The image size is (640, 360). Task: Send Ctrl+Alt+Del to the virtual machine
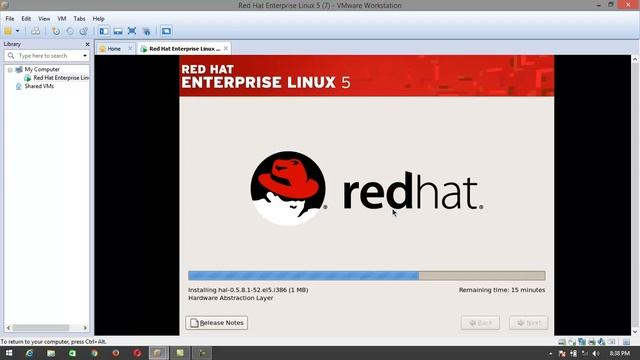(x=36, y=31)
